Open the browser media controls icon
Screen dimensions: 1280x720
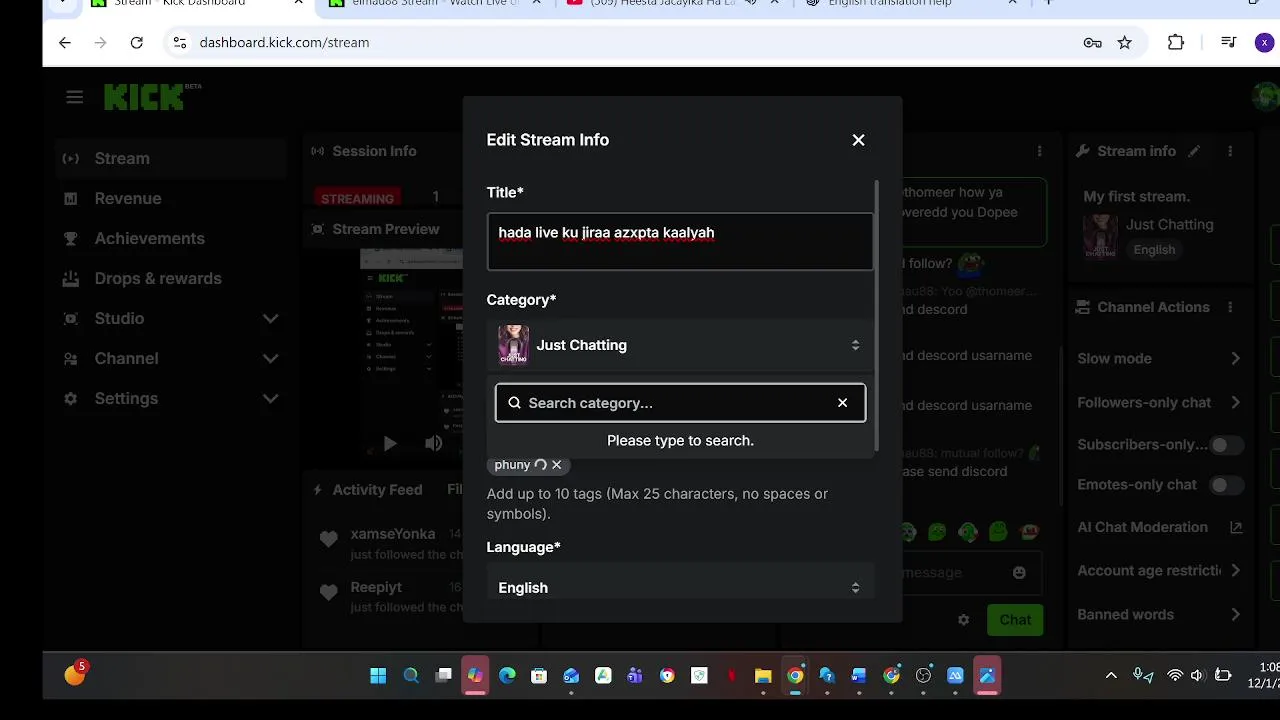coord(1229,42)
